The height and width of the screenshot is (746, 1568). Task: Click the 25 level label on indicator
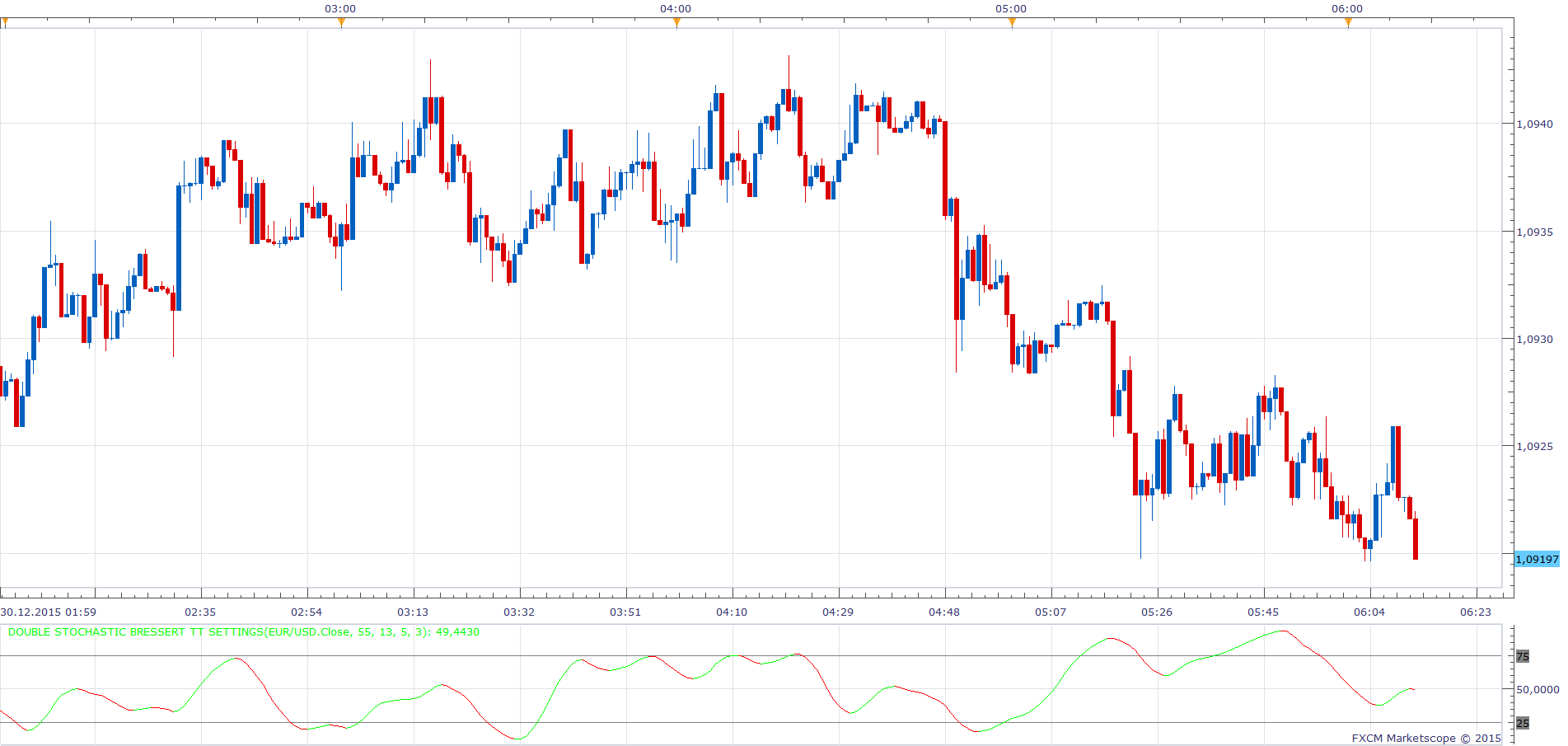coord(1523,723)
